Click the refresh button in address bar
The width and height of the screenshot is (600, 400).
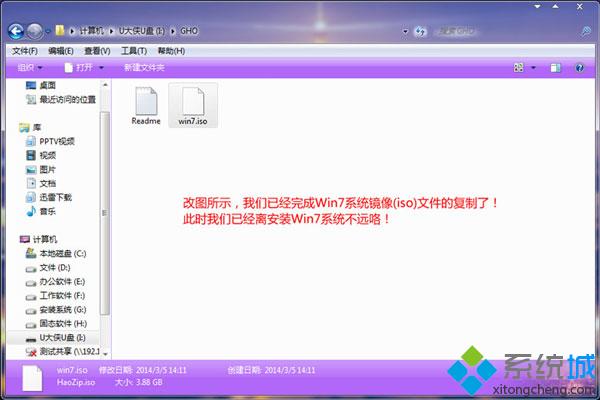coord(420,31)
